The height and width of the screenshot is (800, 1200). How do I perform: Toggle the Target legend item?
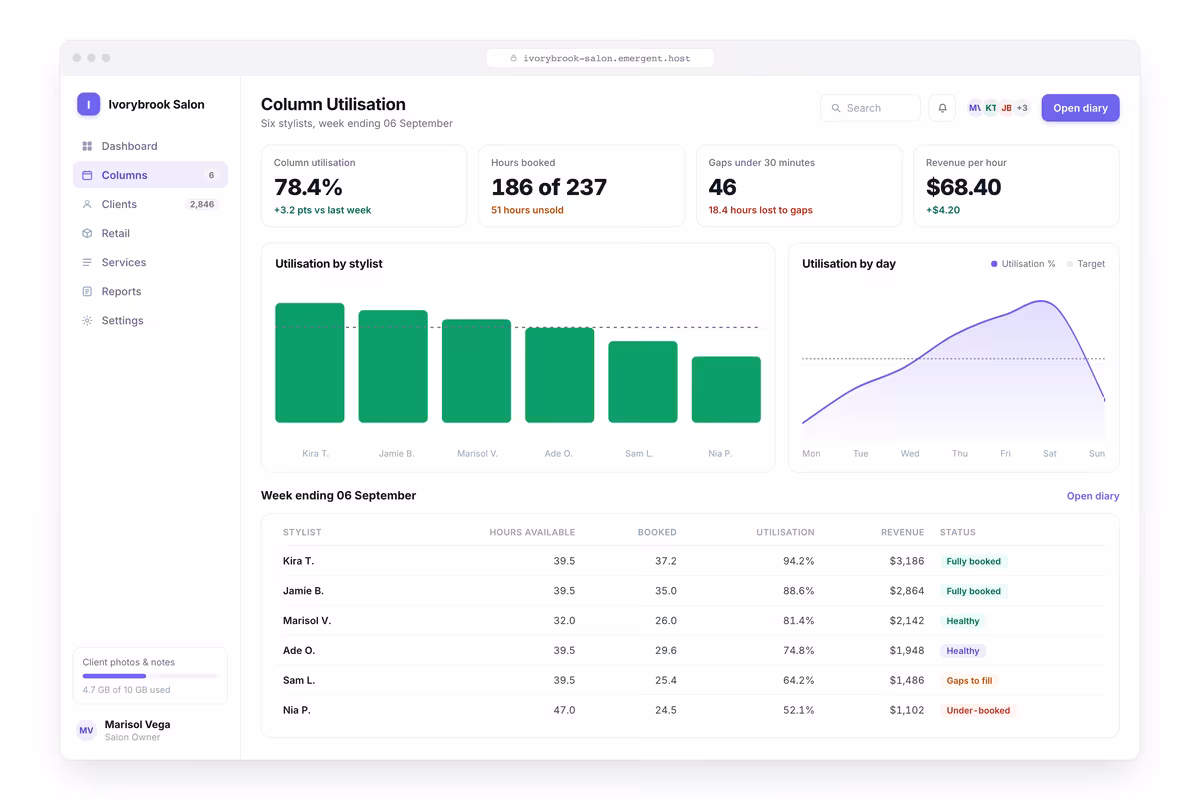tap(1085, 264)
